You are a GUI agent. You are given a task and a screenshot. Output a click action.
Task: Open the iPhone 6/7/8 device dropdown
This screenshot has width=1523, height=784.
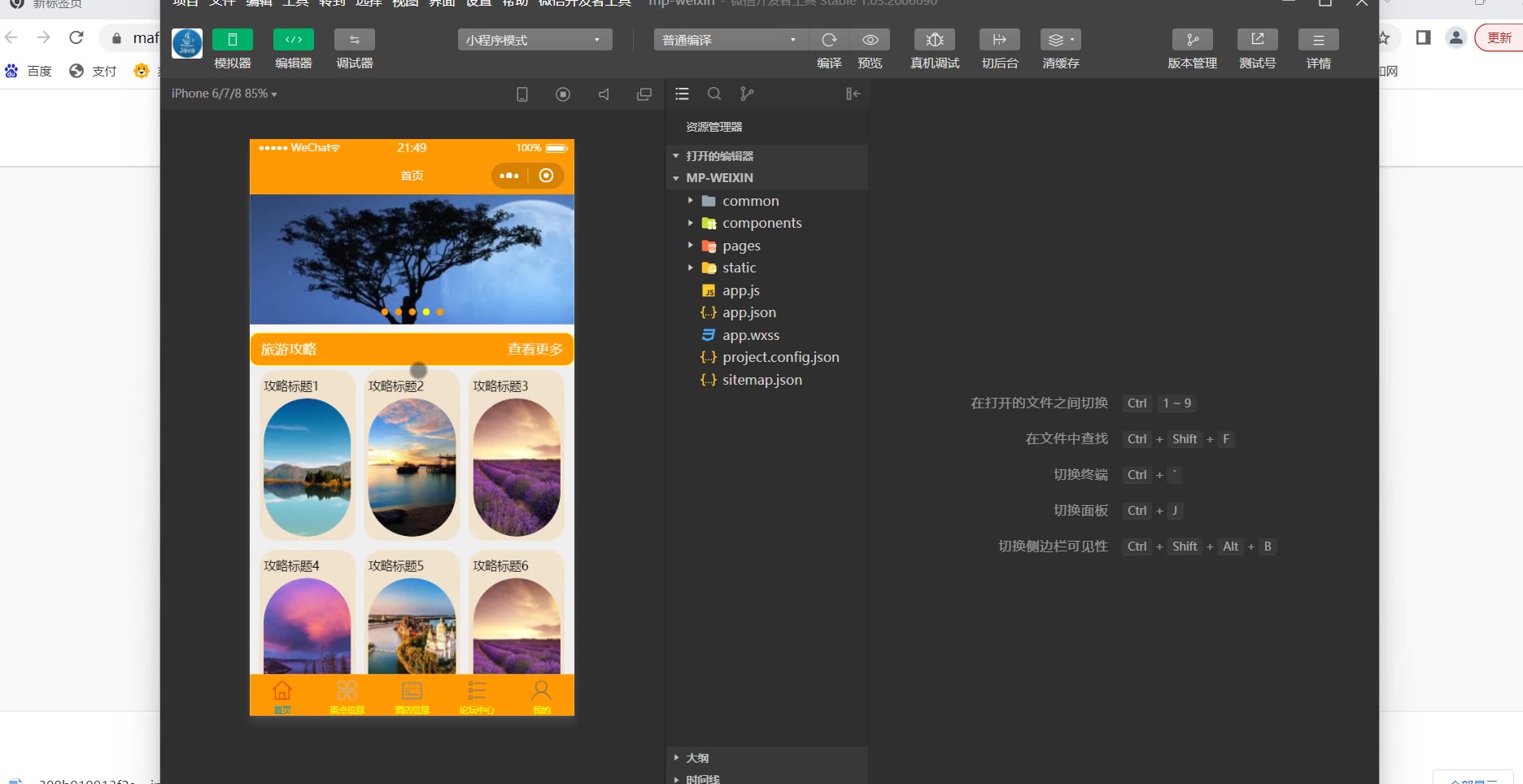click(224, 94)
